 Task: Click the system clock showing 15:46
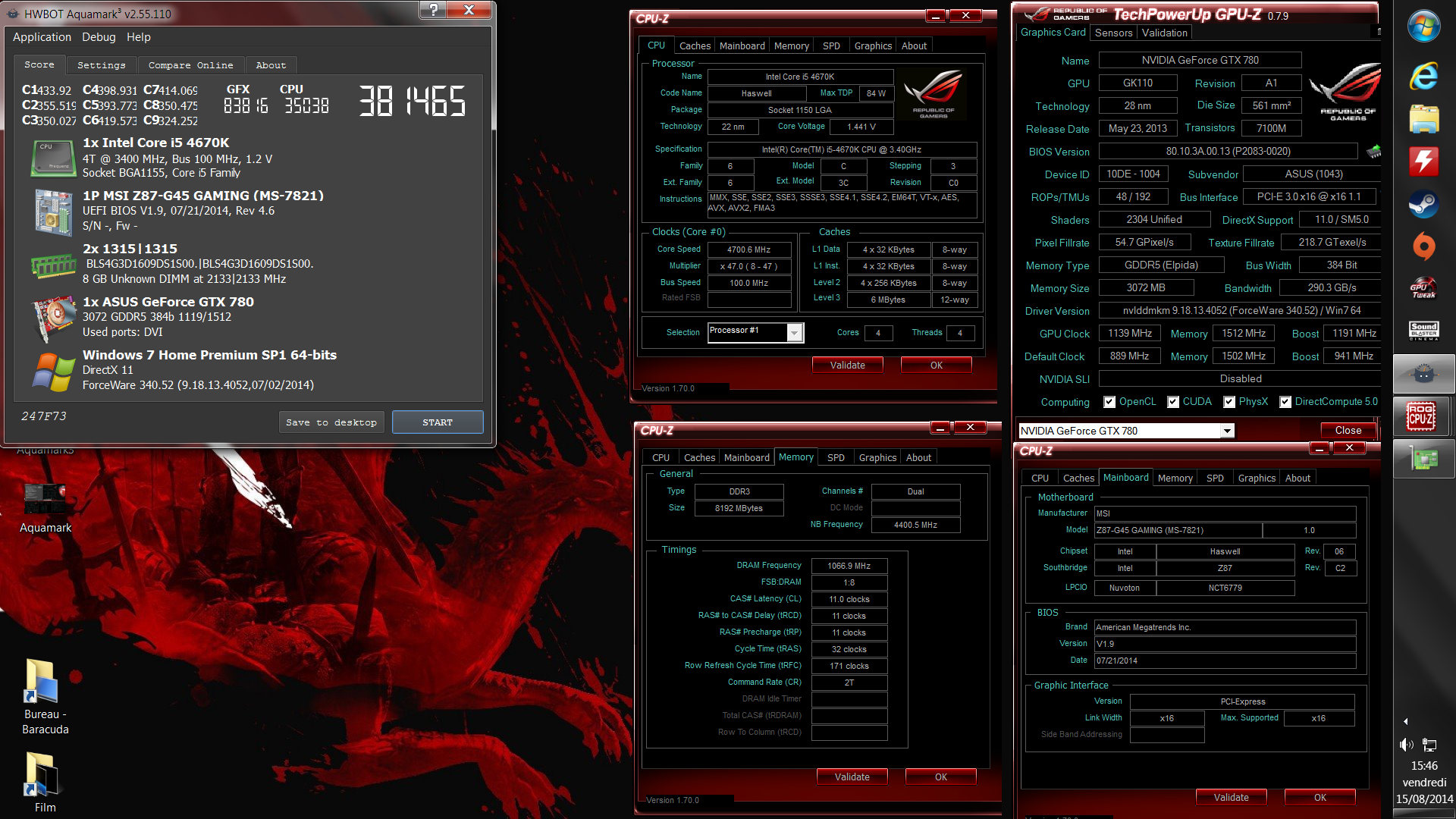click(x=1423, y=766)
